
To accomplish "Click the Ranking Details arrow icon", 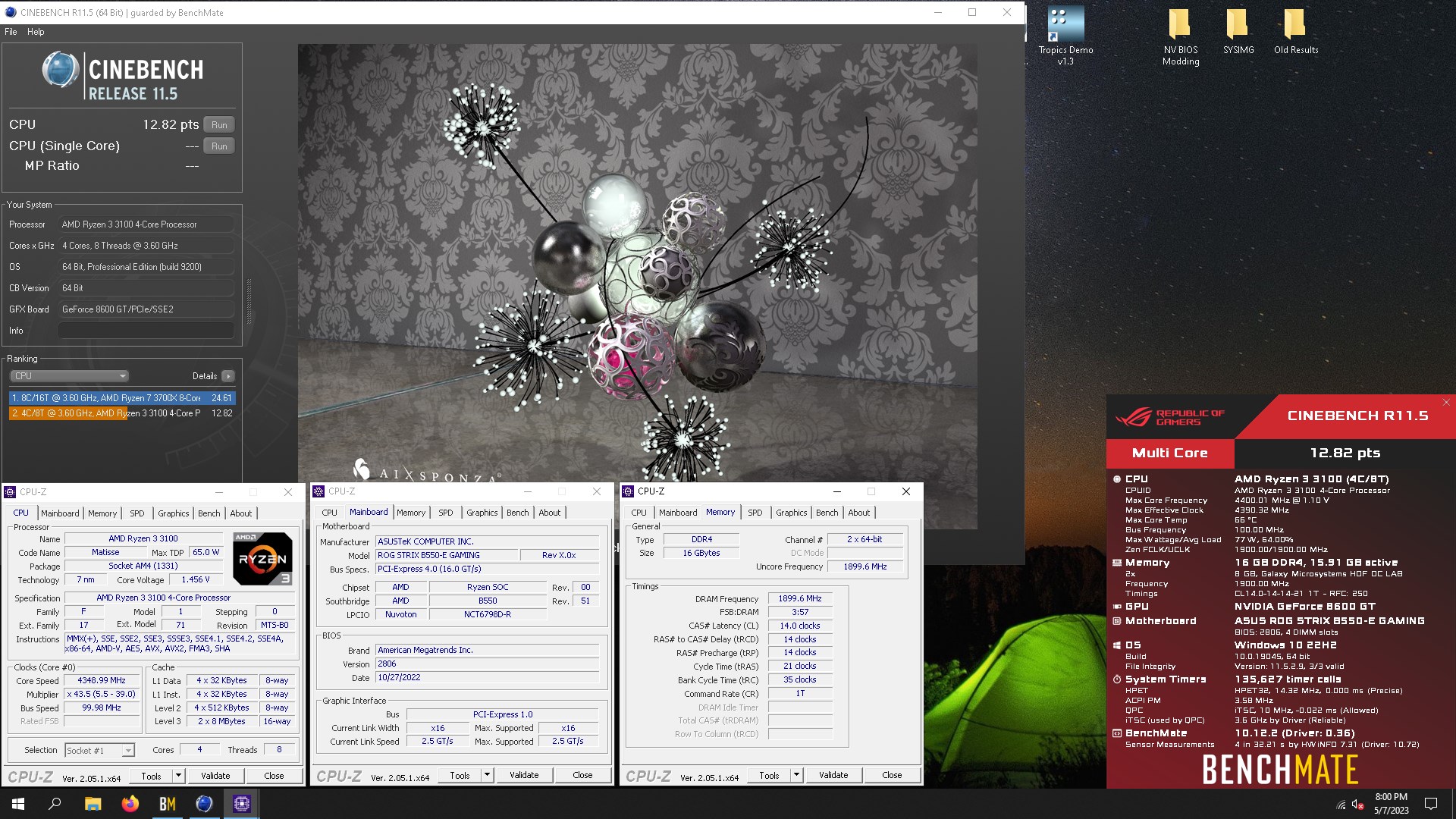I will pos(227,376).
